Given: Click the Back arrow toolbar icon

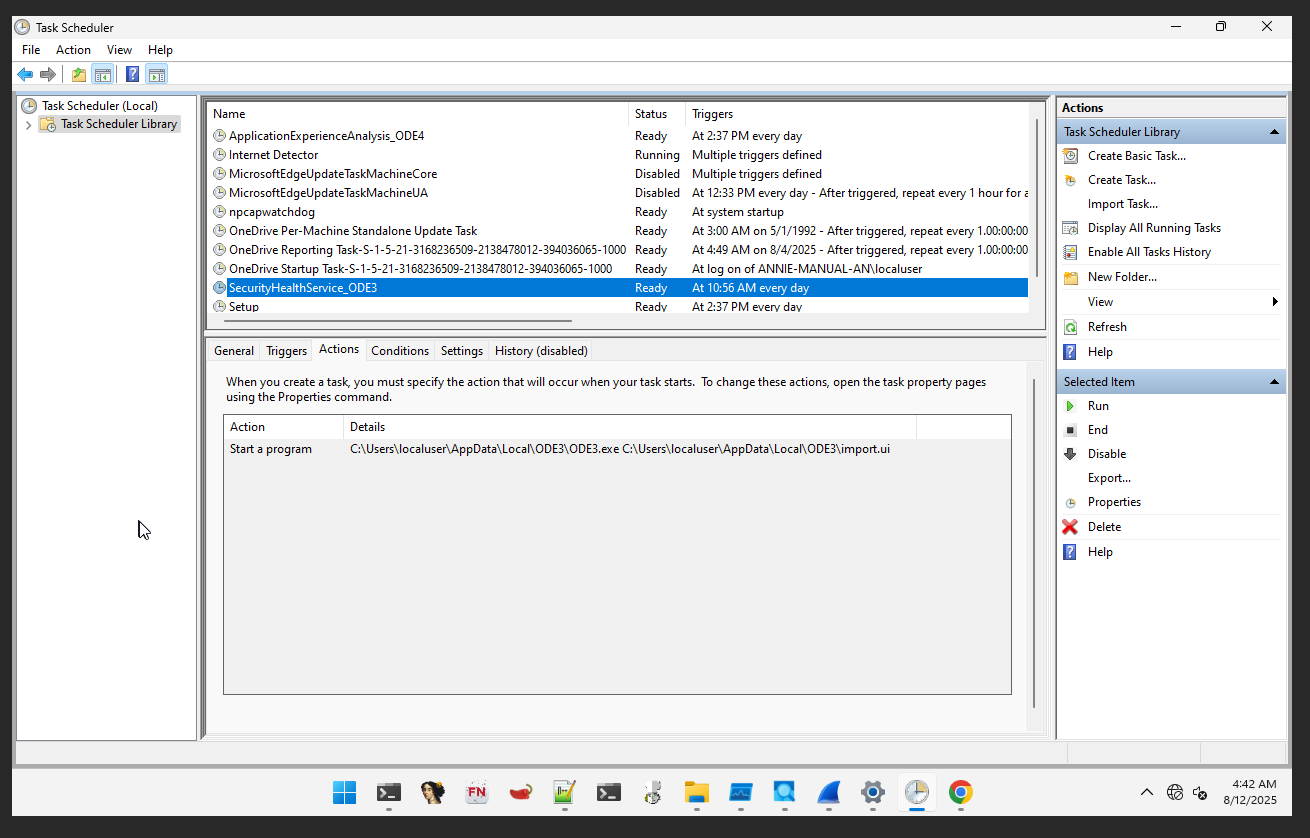Looking at the screenshot, I should tap(25, 74).
